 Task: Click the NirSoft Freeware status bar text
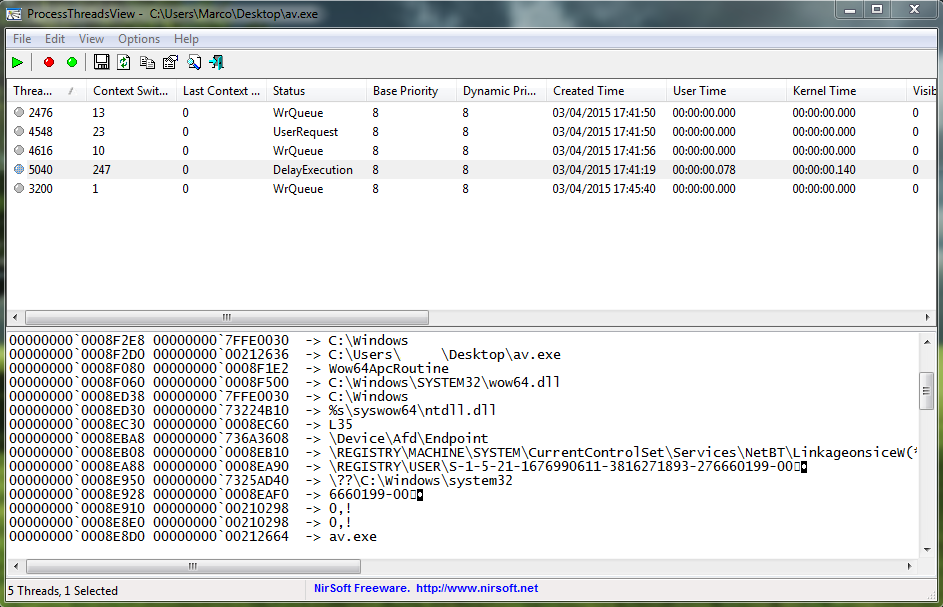coord(361,588)
